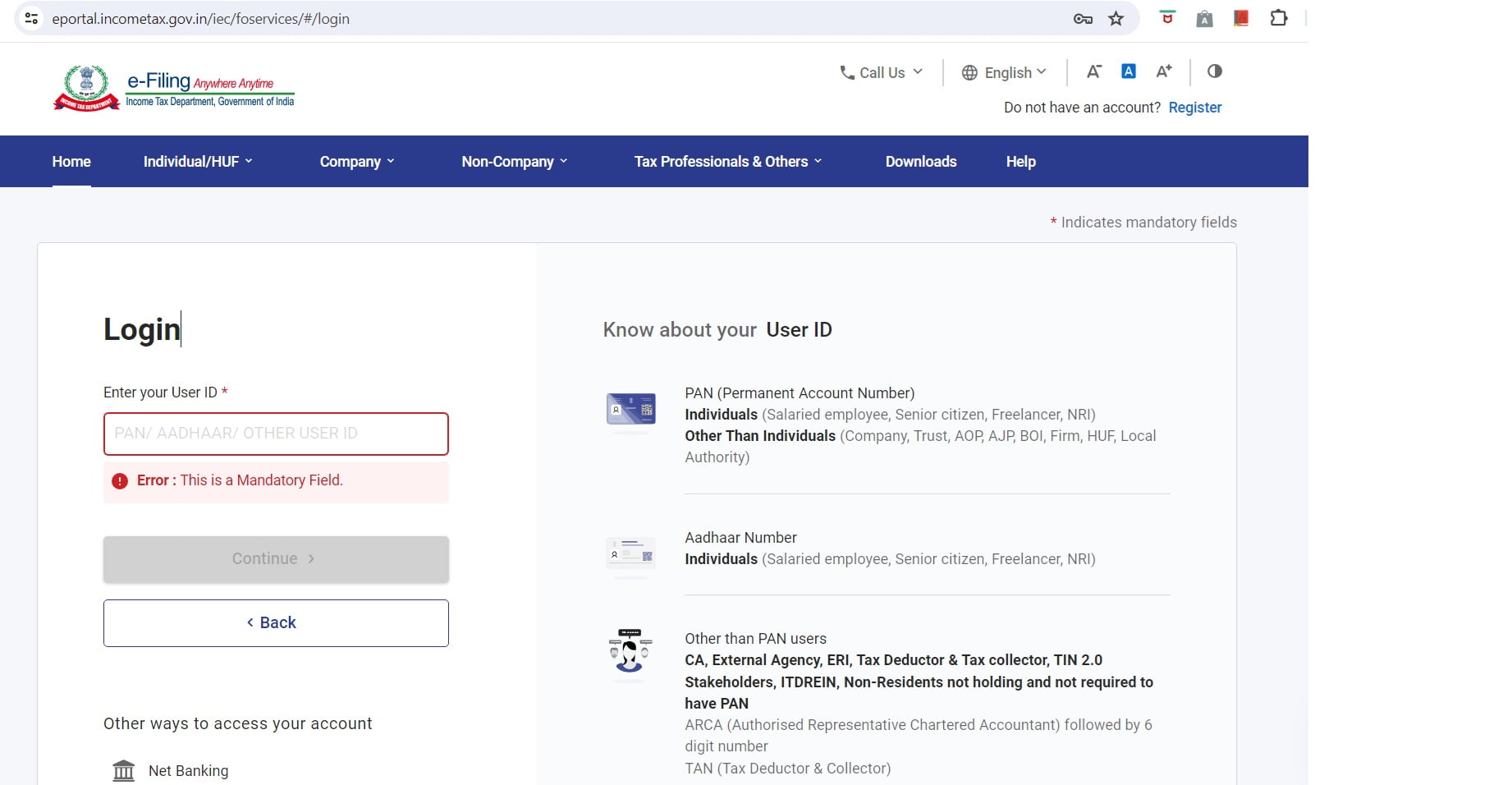Click 'Error : This is a Mandatory Field.'

[x=240, y=480]
